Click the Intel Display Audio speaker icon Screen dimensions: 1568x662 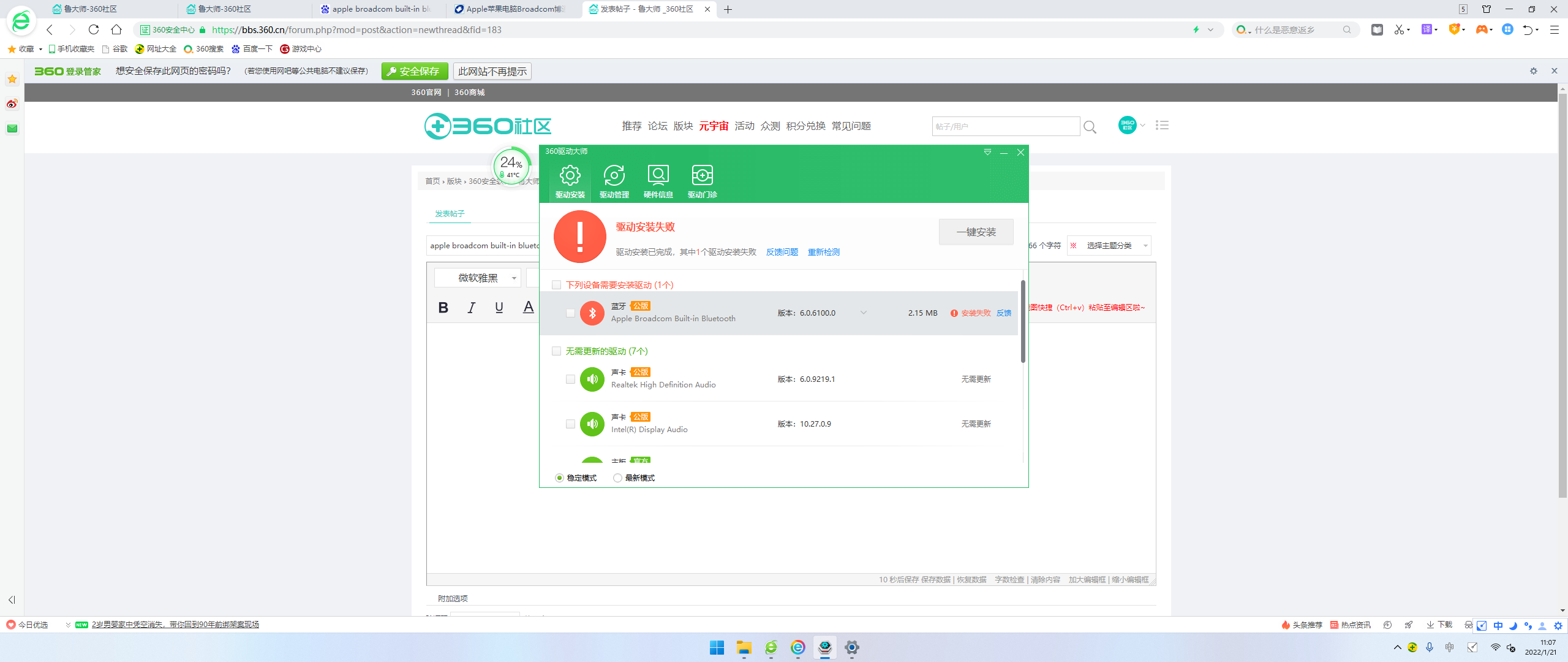(592, 424)
